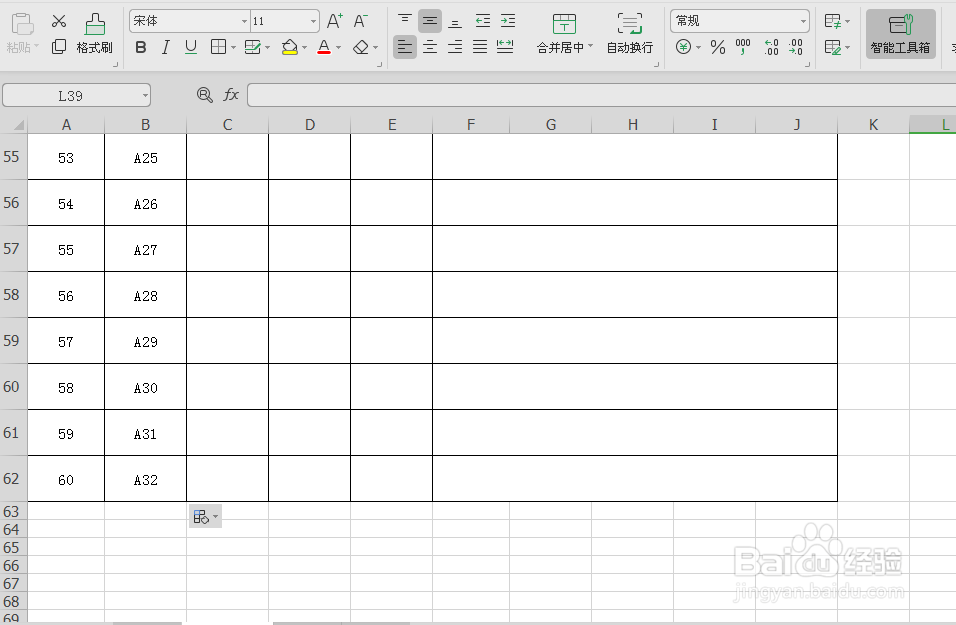Click the magnifier icon beside fx
The width and height of the screenshot is (956, 625).
pyautogui.click(x=204, y=95)
